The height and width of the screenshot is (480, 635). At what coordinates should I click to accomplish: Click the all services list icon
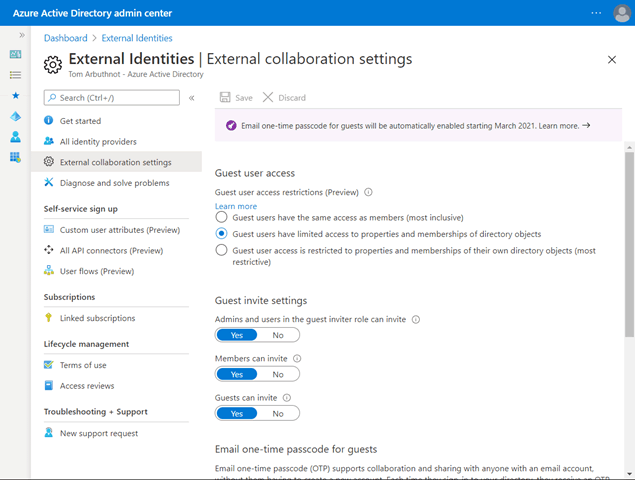click(15, 74)
